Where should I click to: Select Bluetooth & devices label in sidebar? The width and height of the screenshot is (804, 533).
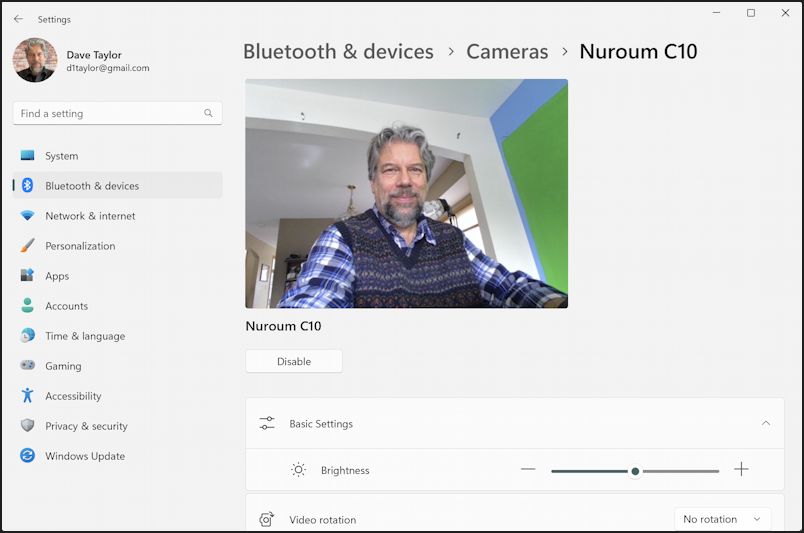[92, 186]
